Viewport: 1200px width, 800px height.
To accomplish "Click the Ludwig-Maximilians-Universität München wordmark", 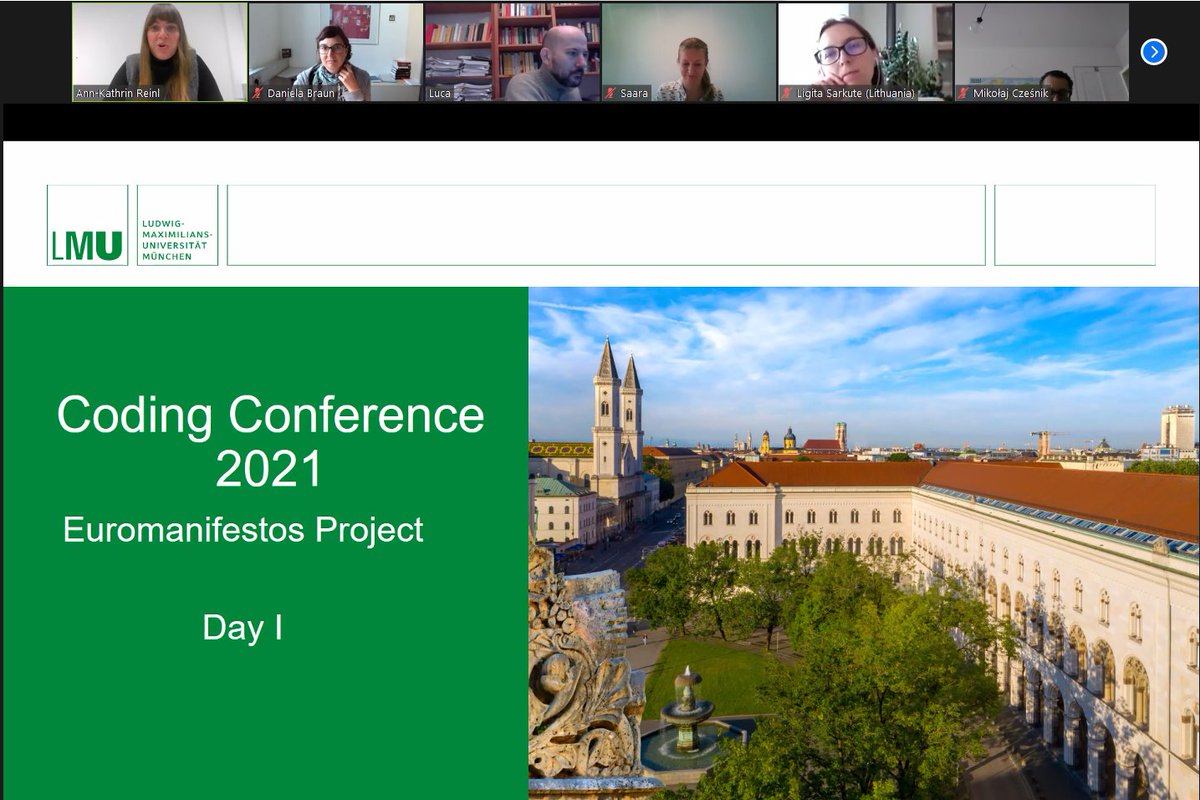I will 176,228.
